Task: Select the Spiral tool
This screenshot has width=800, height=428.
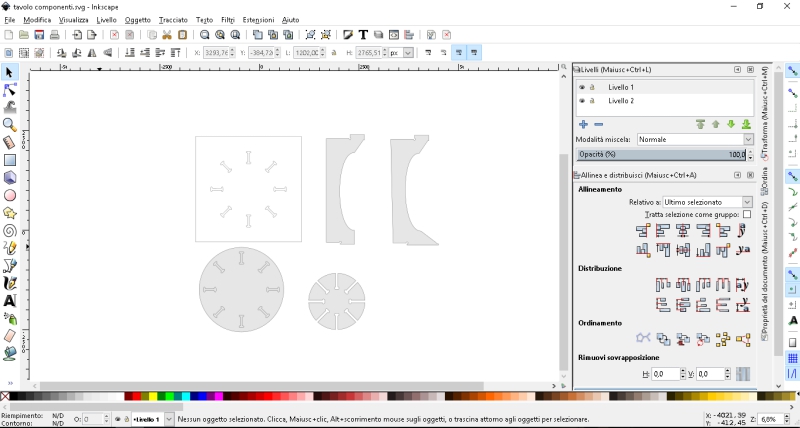Action: pos(9,231)
